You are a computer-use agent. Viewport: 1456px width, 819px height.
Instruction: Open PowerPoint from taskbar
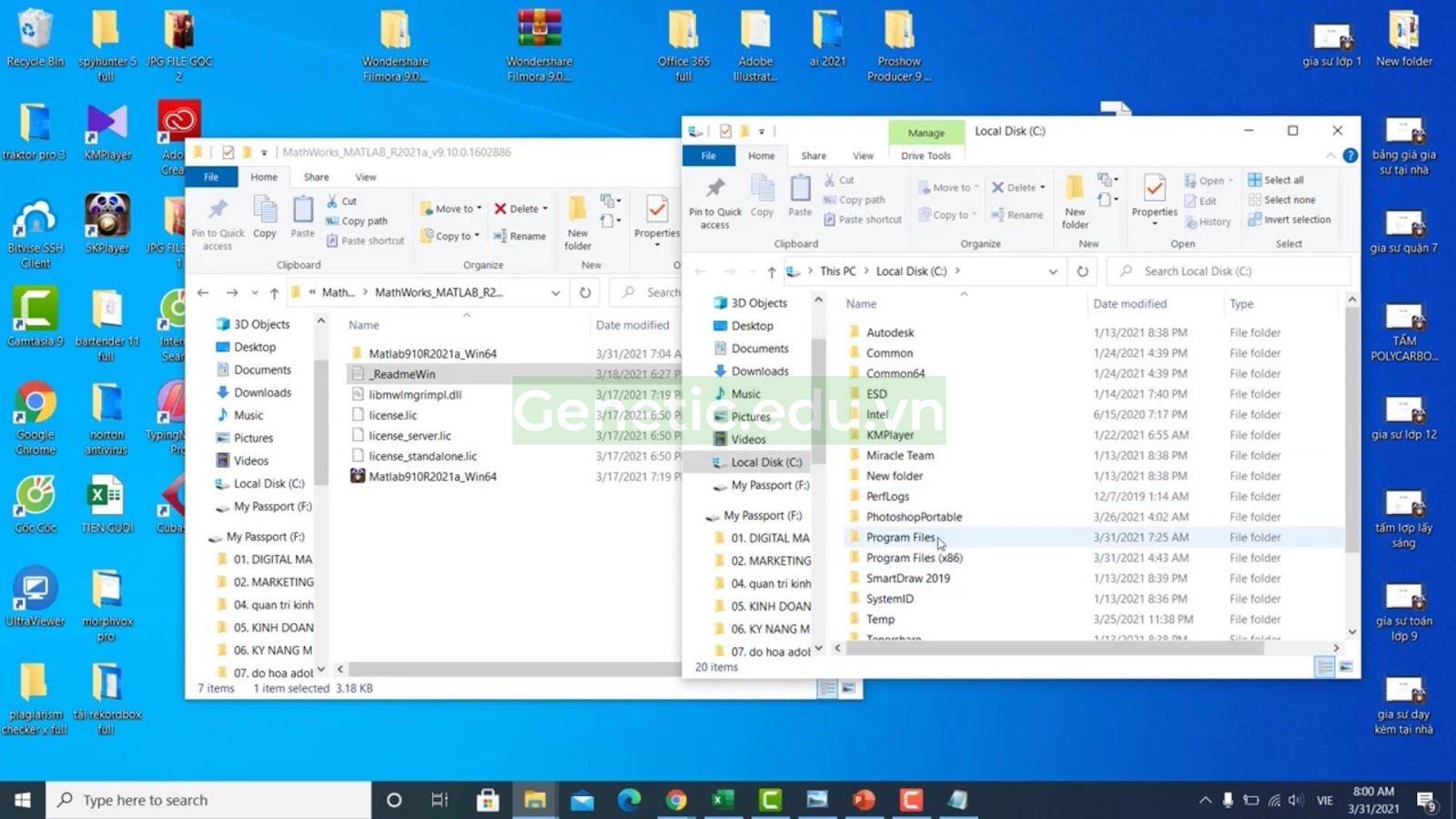click(x=863, y=800)
